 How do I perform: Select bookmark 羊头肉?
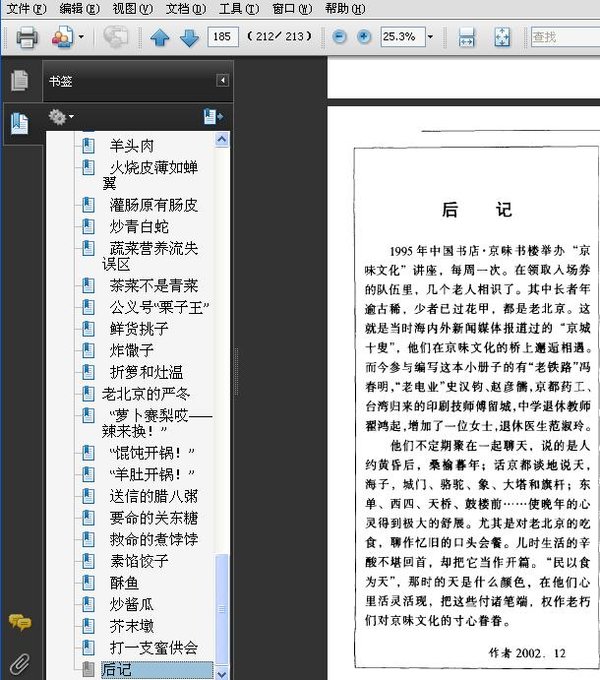click(x=132, y=146)
